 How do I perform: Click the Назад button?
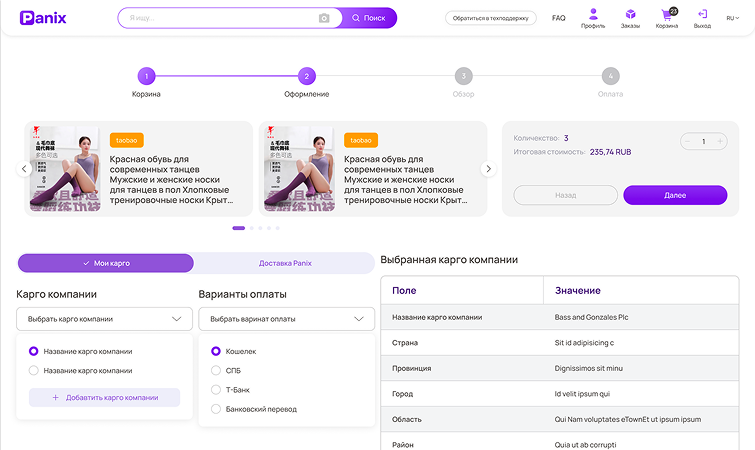coord(565,195)
